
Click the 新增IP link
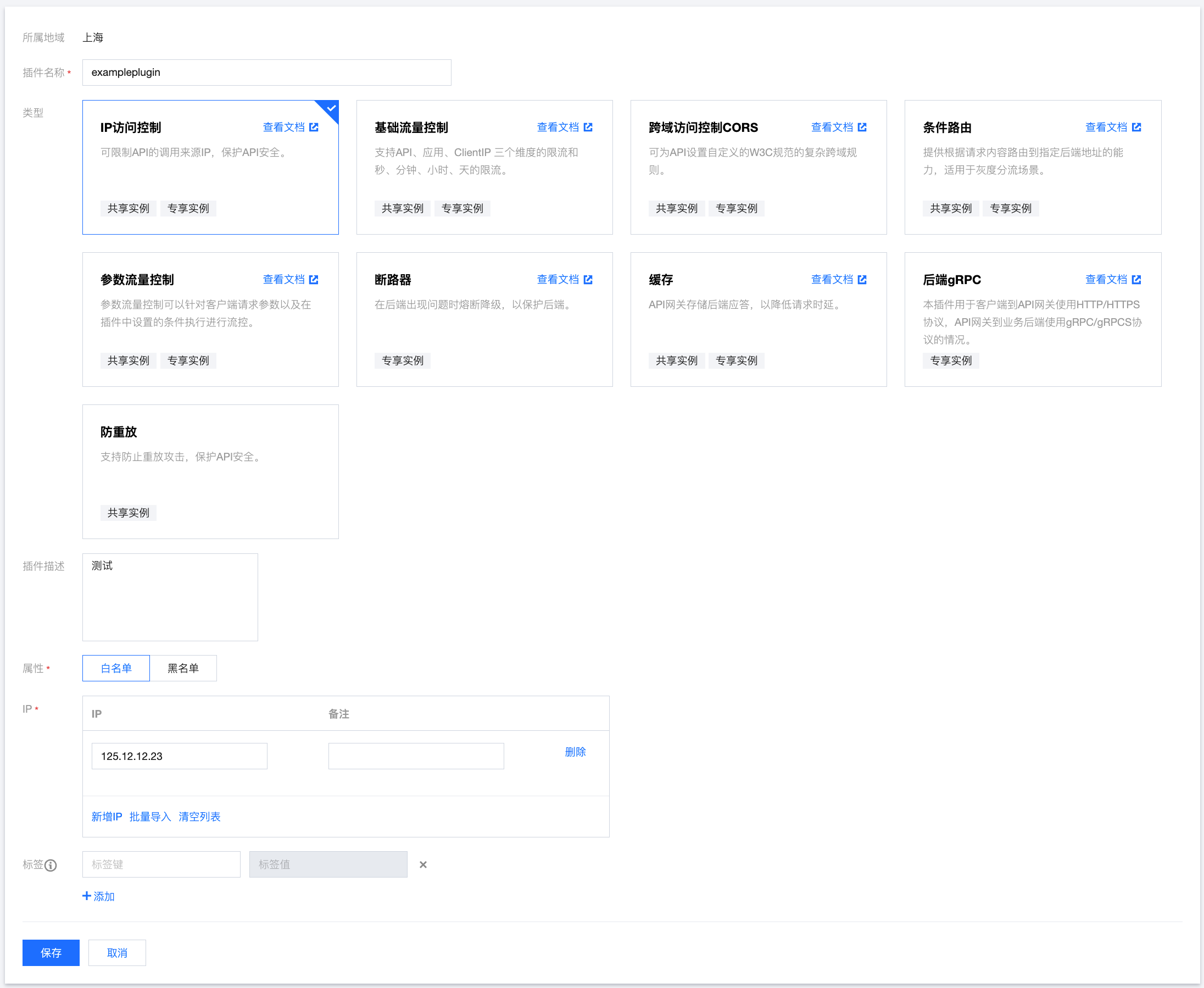click(107, 817)
